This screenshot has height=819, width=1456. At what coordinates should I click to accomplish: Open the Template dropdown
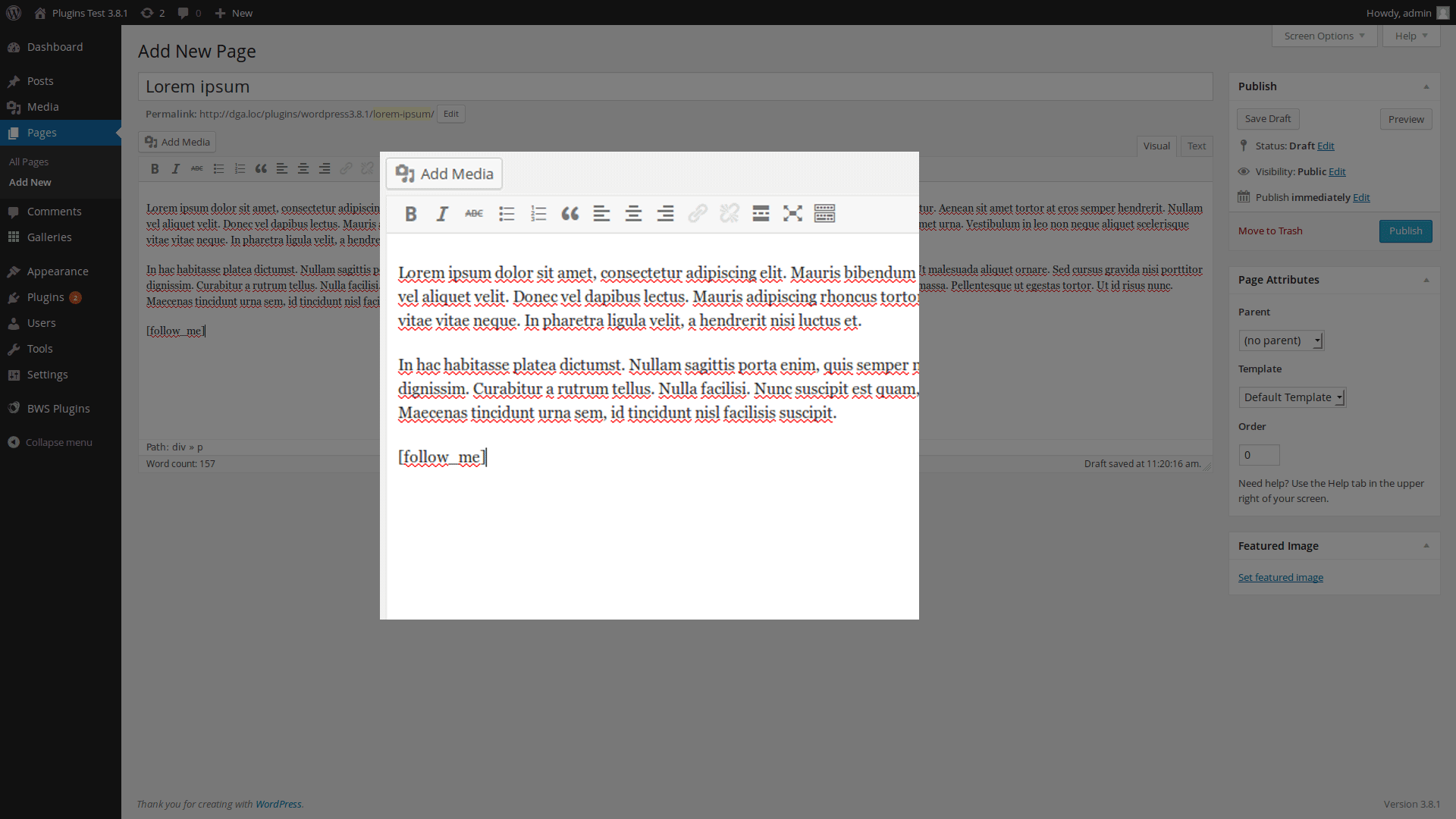pos(1292,397)
